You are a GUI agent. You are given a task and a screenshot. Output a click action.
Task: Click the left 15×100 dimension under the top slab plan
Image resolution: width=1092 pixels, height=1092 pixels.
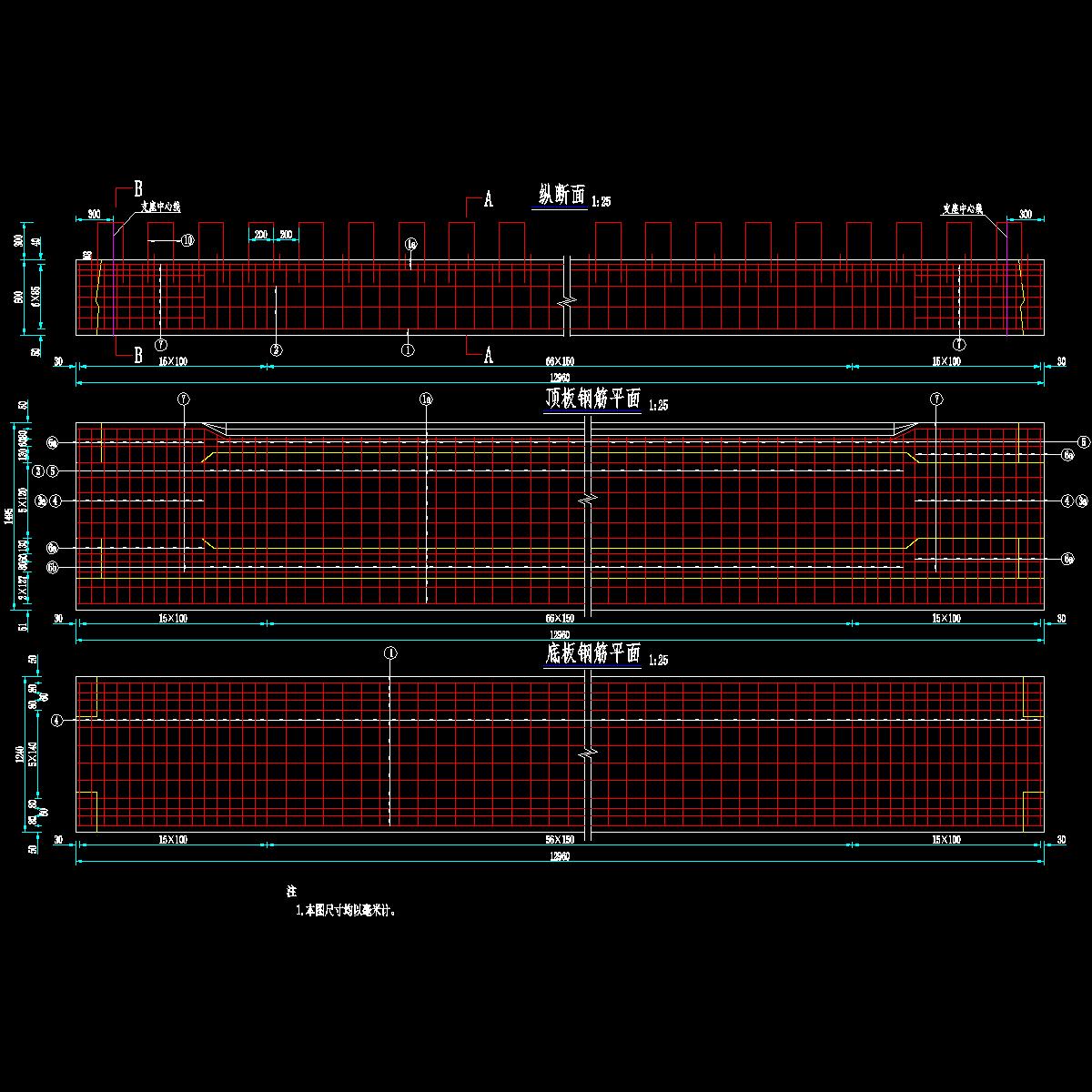coord(172,618)
